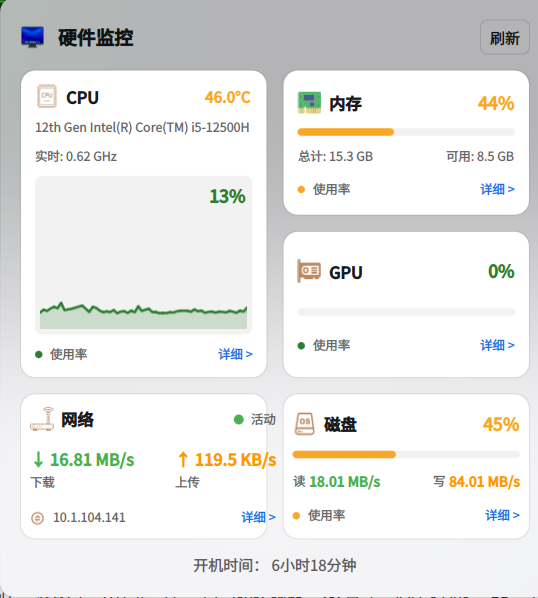Click the orange upload arrow icon
Screen dimensions: 538x598
pyautogui.click(x=183, y=459)
